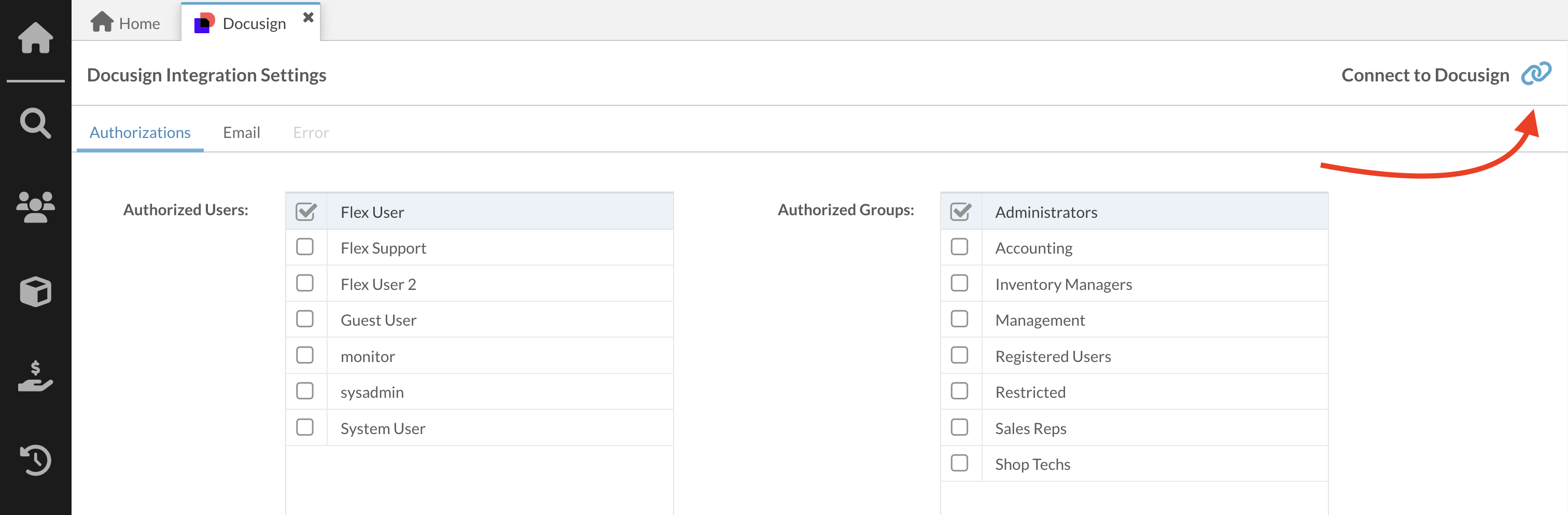Viewport: 1568px width, 515px height.
Task: Check the Shop Techs checkbox
Action: pos(959,463)
